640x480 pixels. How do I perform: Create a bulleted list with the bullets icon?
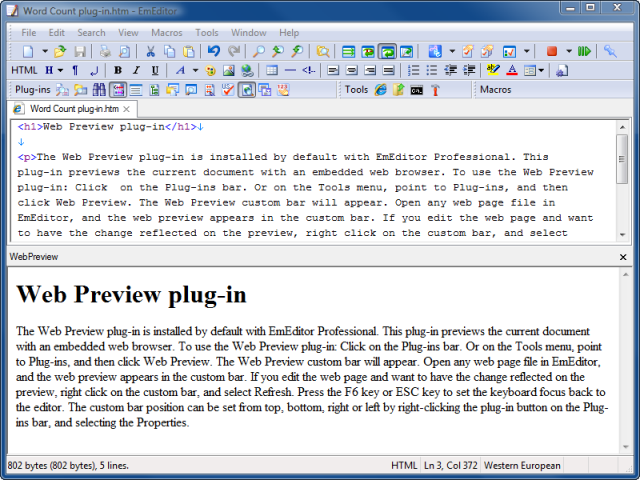tap(432, 71)
